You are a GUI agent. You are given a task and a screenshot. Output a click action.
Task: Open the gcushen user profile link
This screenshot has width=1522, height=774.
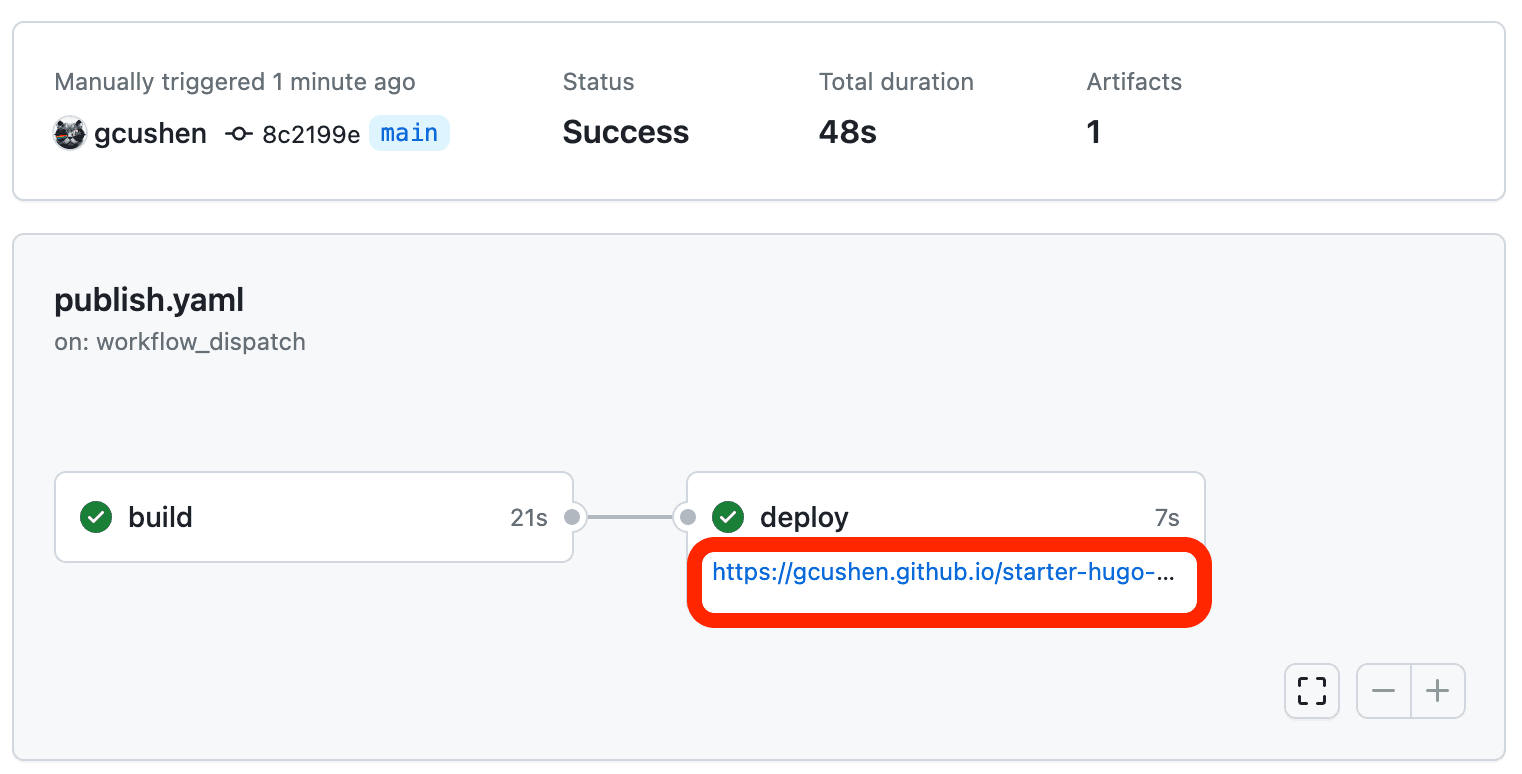[150, 133]
